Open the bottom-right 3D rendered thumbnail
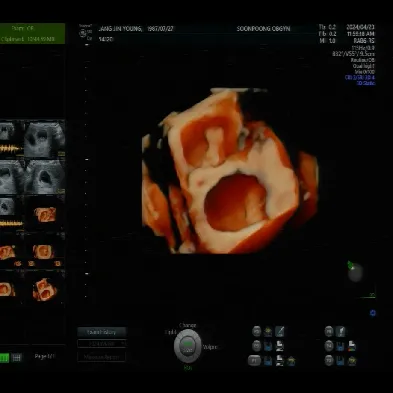This screenshot has height=393, width=393. coord(45,288)
